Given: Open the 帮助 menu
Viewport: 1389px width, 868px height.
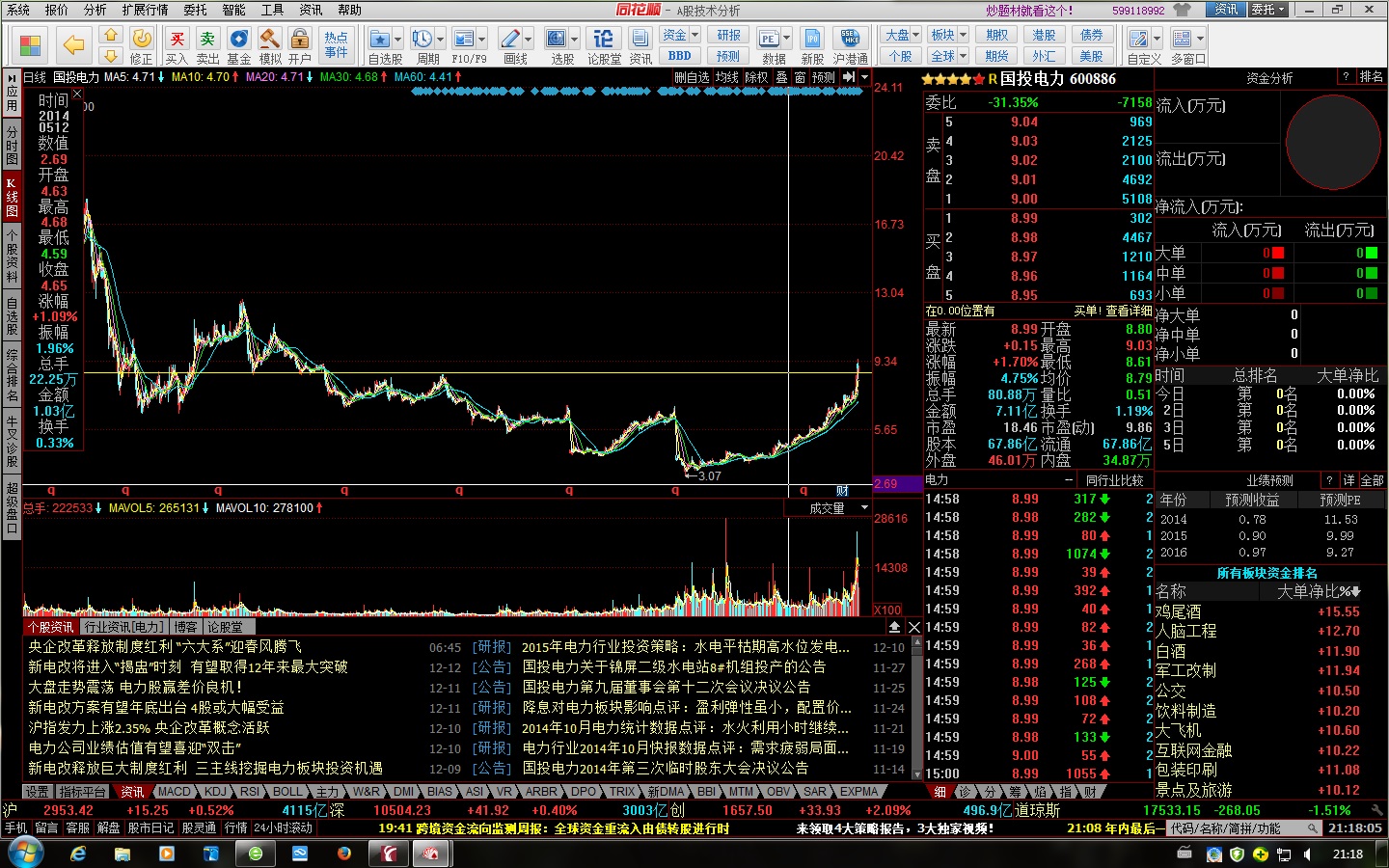Looking at the screenshot, I should 349,10.
